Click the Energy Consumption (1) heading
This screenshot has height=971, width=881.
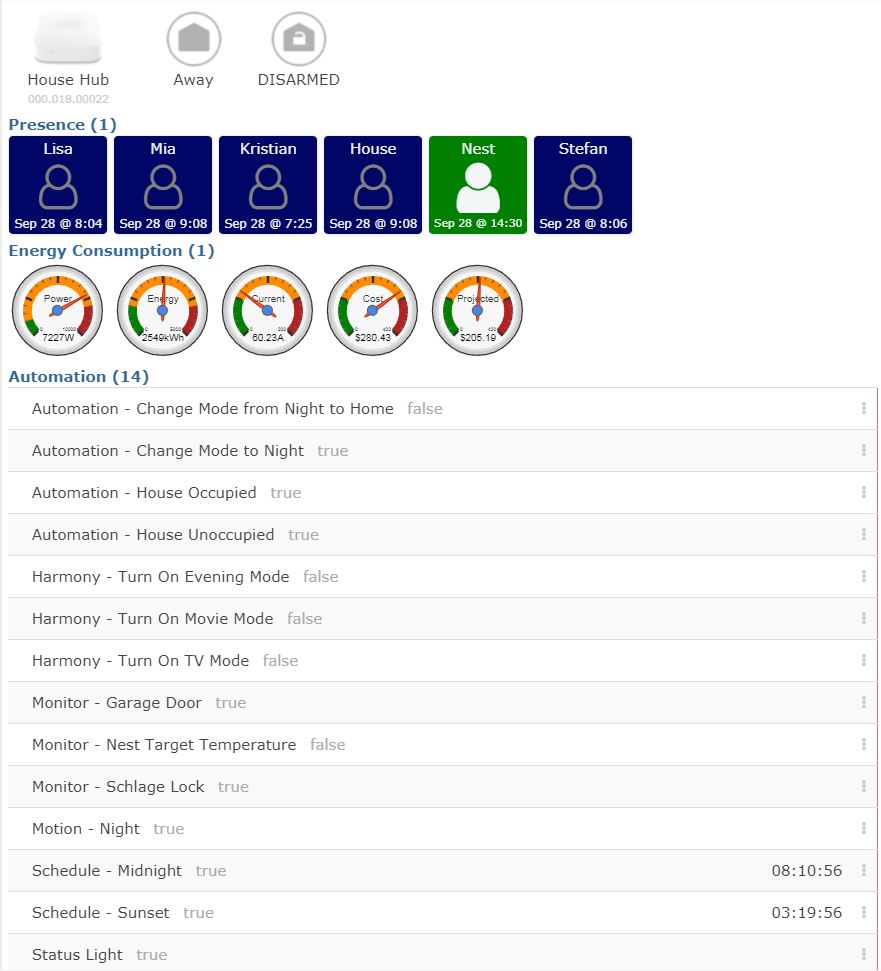click(111, 250)
